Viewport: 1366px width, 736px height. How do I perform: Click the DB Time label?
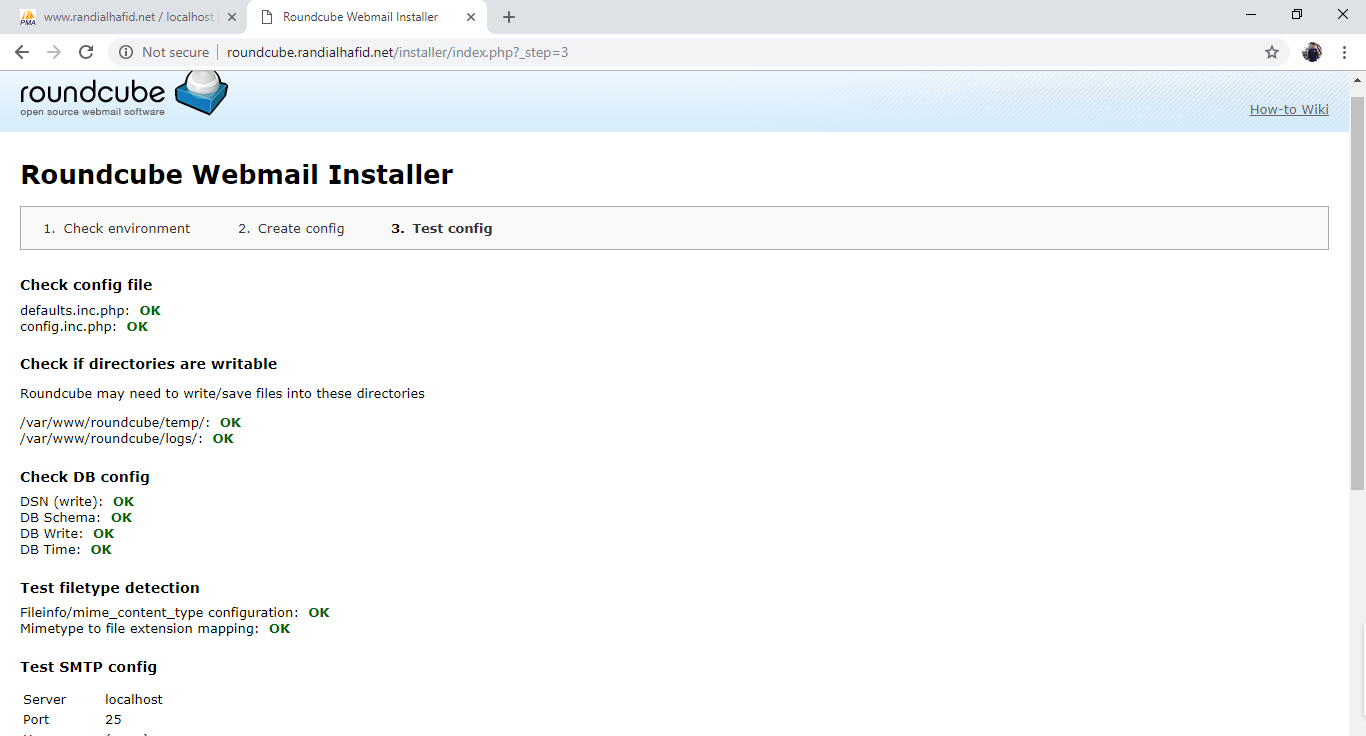[x=50, y=550]
